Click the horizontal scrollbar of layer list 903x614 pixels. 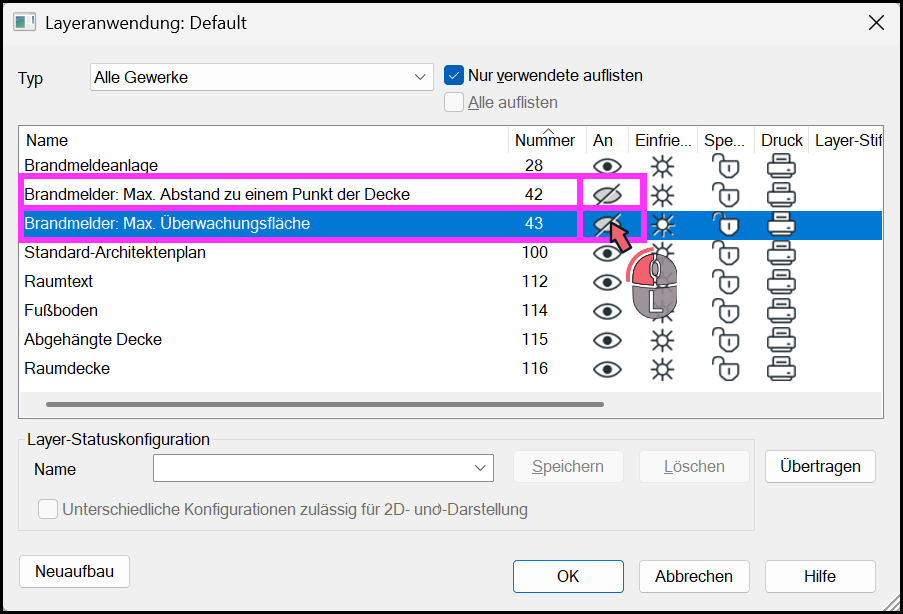[325, 404]
